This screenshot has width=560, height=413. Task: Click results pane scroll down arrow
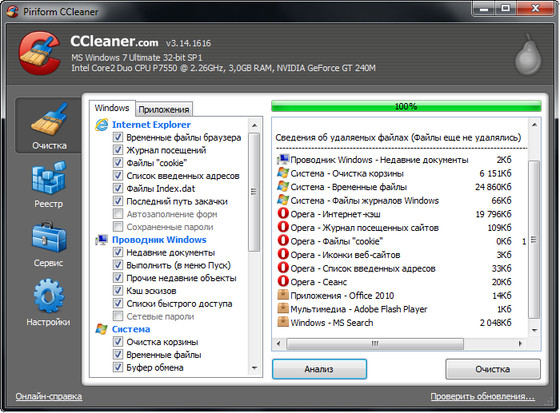pos(534,330)
